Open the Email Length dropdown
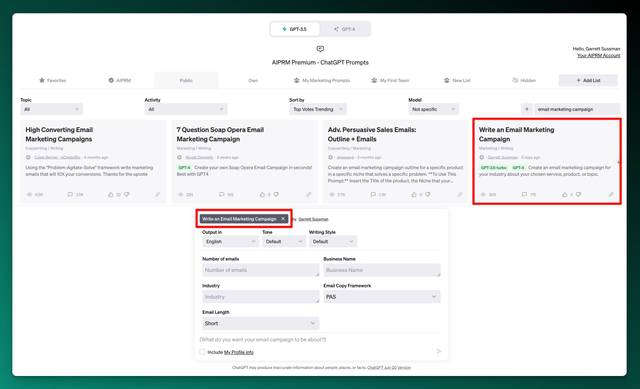This screenshot has width=640, height=389. [x=260, y=323]
